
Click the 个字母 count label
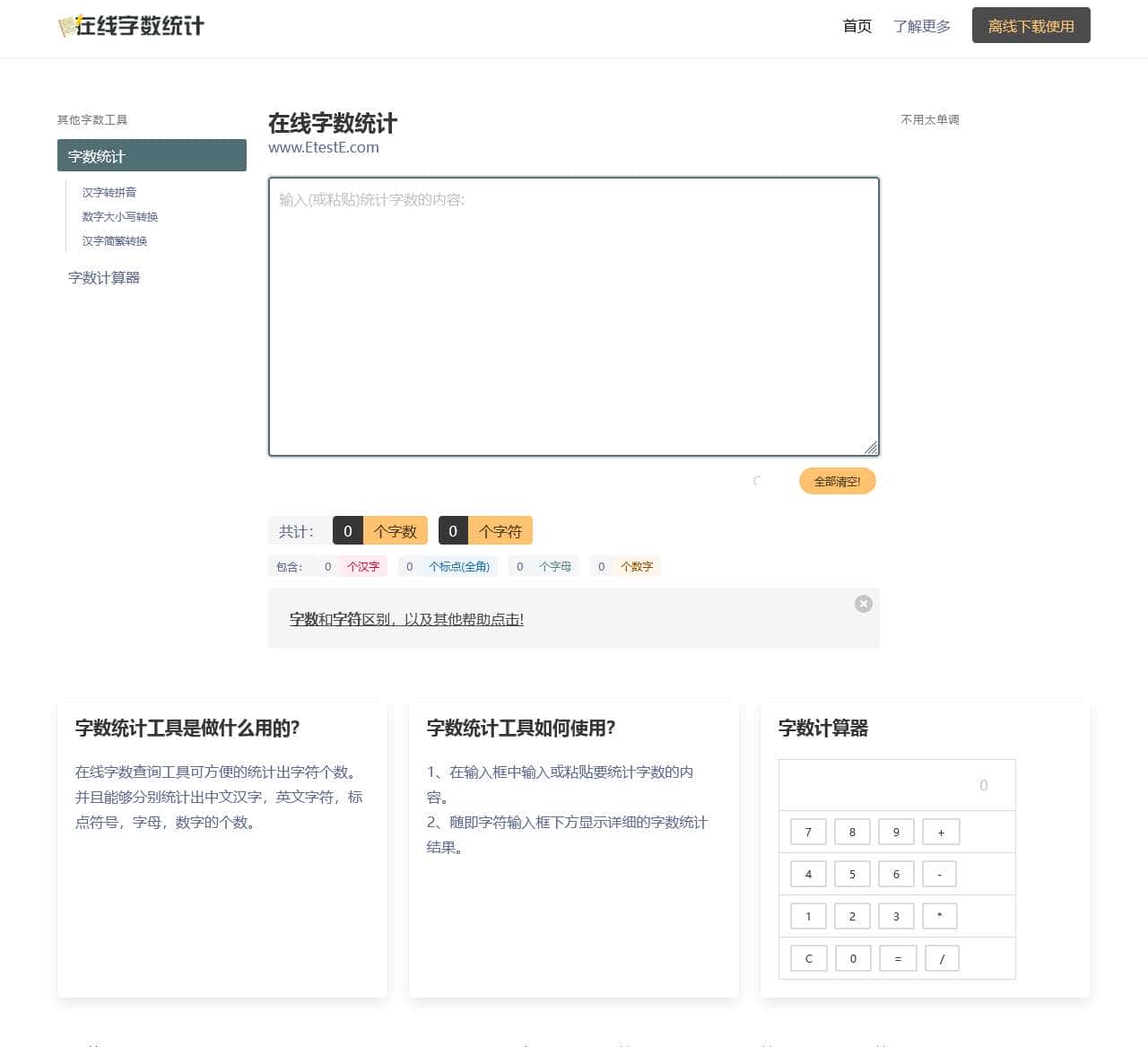coord(555,566)
